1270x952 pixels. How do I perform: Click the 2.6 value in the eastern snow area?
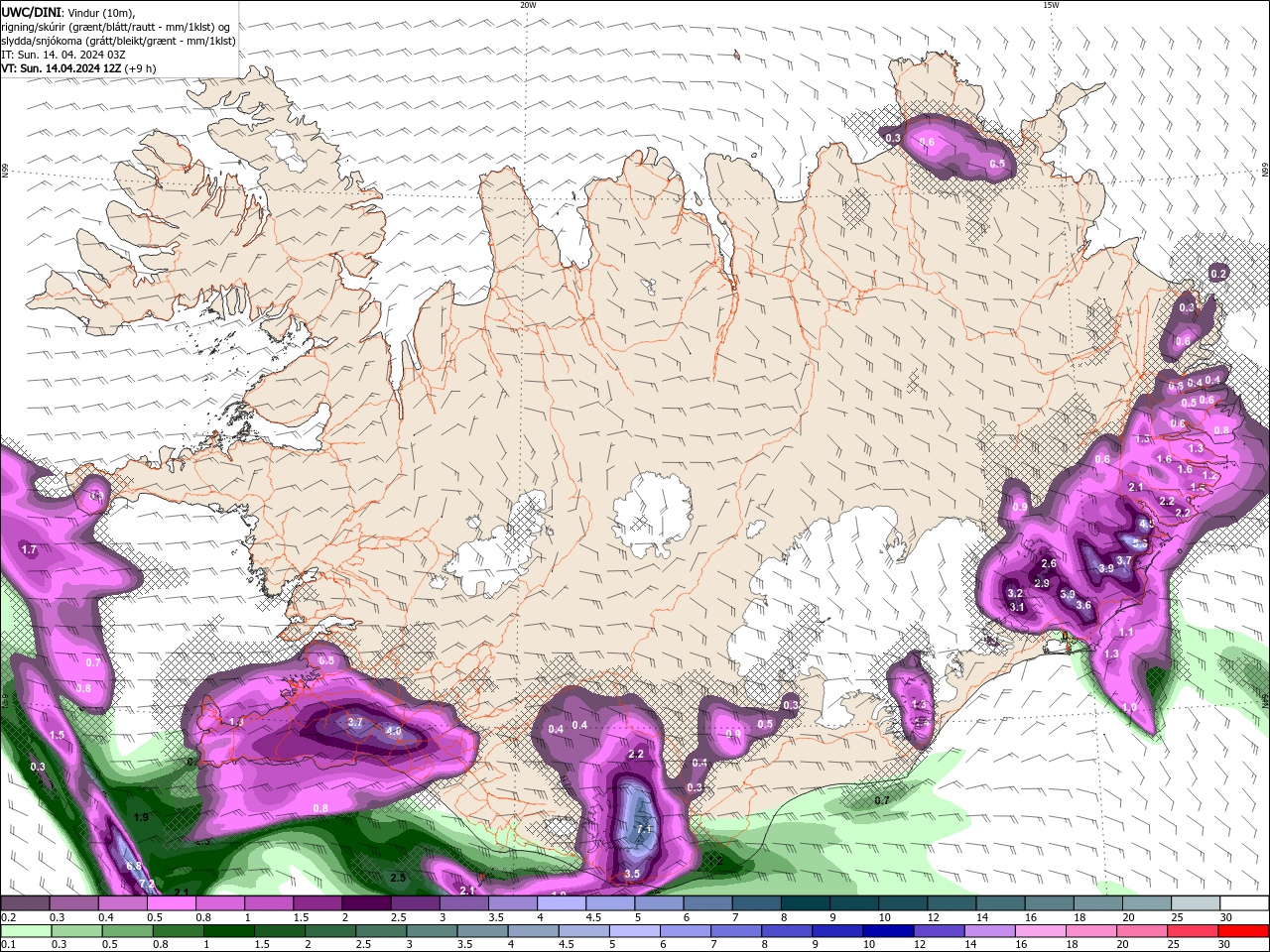coord(1049,564)
